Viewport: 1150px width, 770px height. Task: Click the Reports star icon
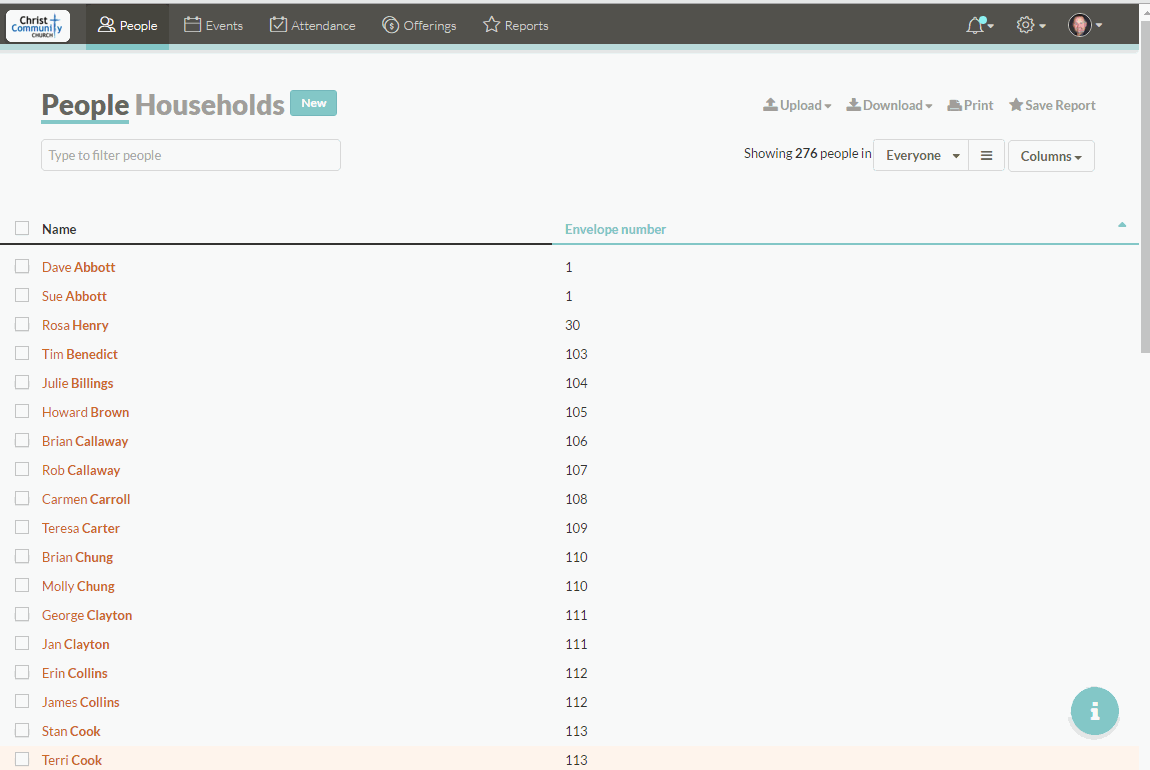[x=490, y=25]
